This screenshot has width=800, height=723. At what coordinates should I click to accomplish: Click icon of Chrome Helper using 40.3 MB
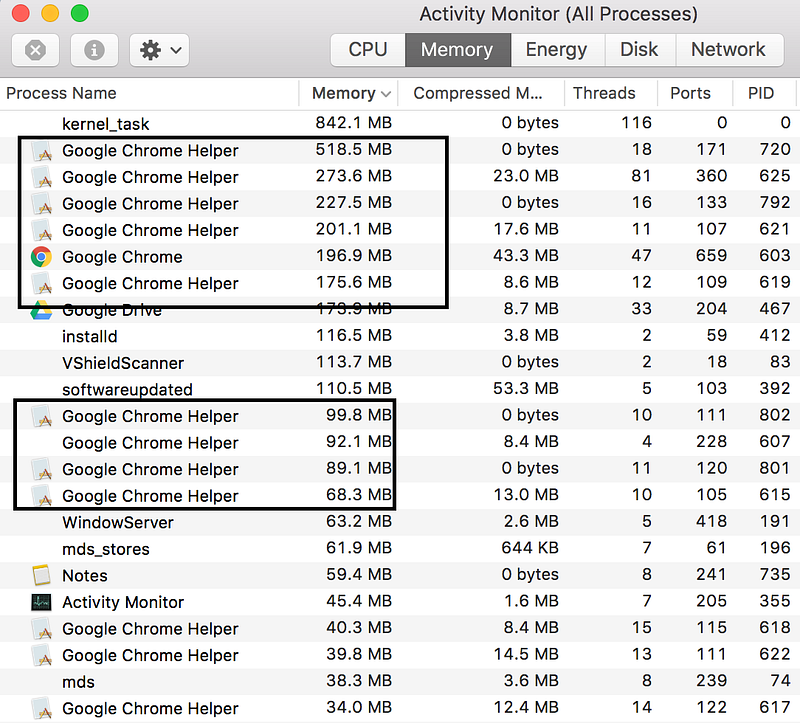(x=41, y=629)
